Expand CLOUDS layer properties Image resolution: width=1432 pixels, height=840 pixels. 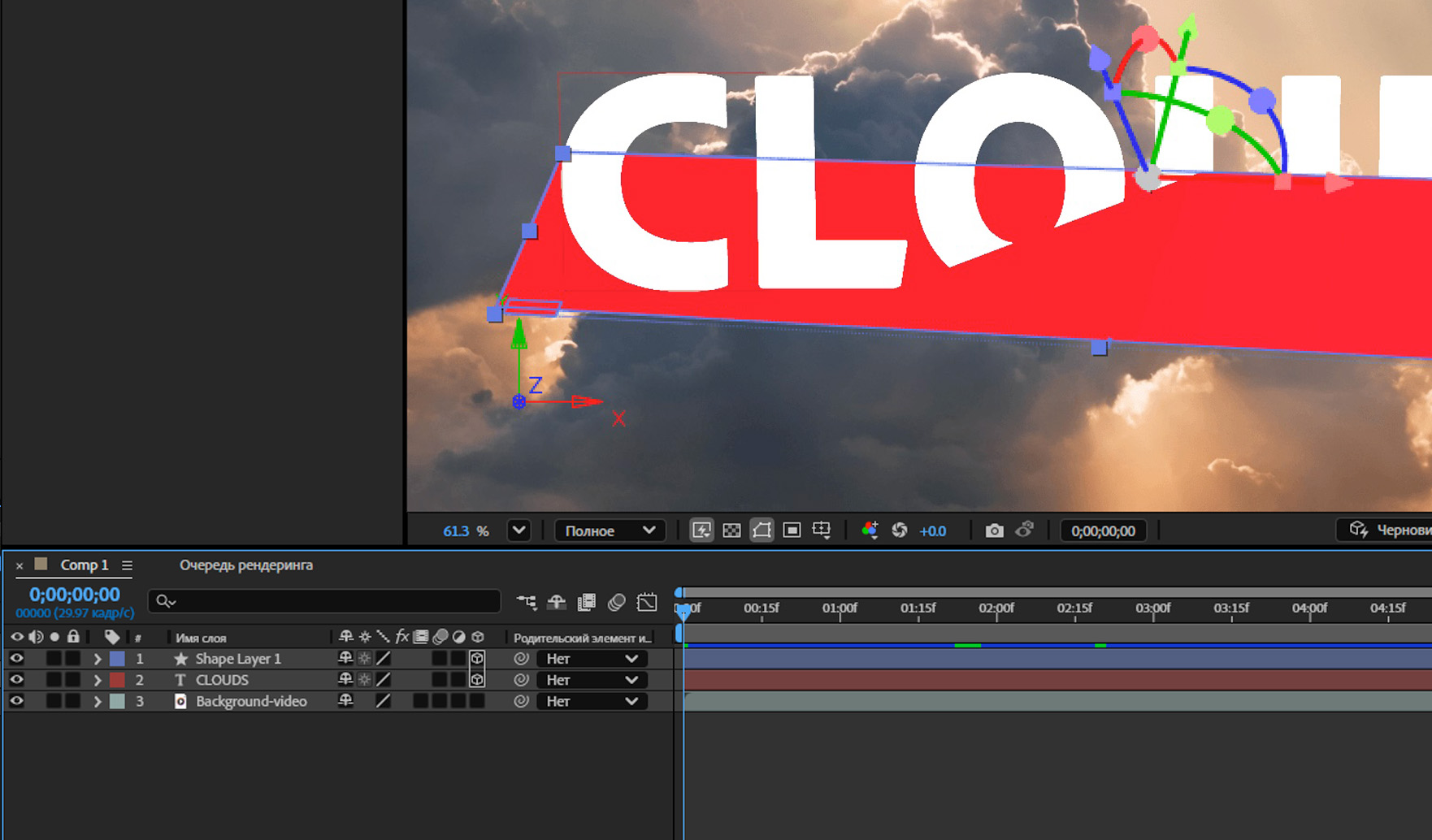coord(97,680)
